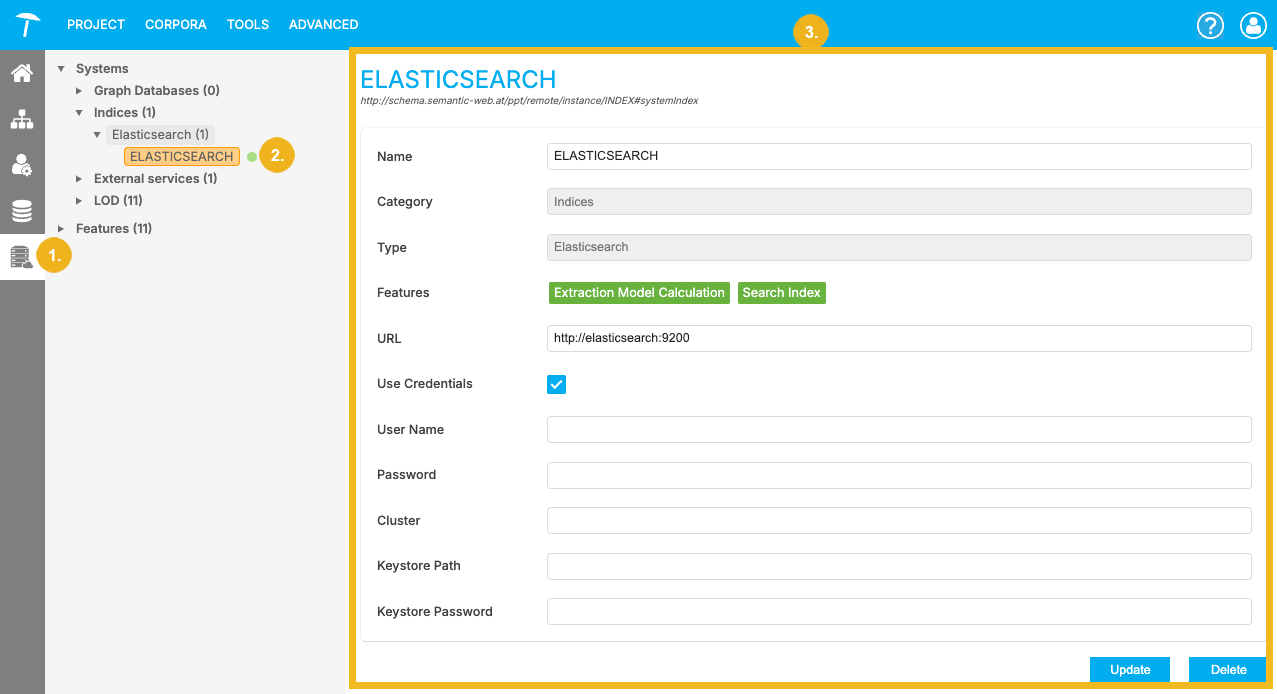Expand the External services node
Viewport: 1277px width, 694px height.
point(80,178)
